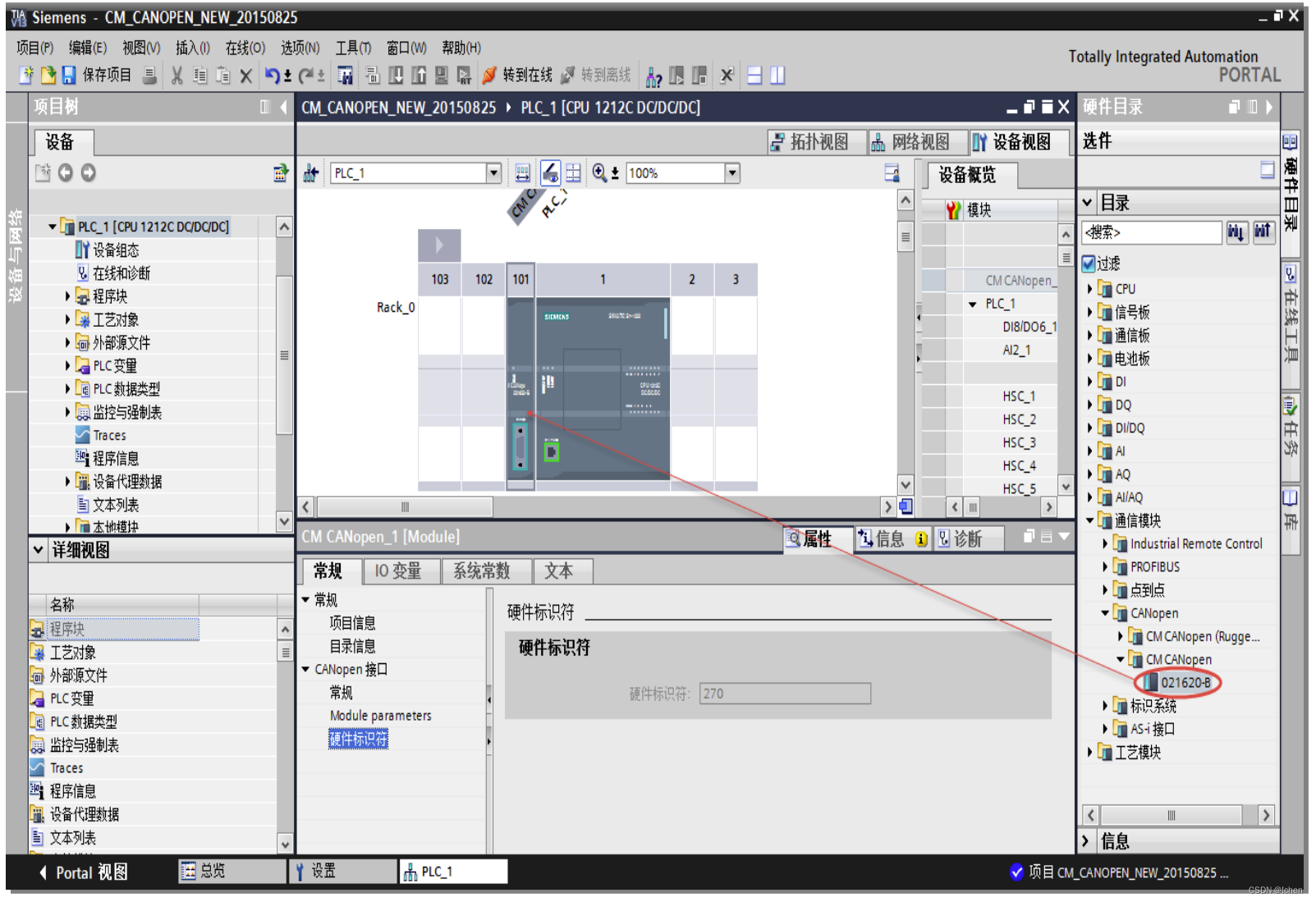Click the CPU module image in slot 1
Screen dimensions: 1316x902
click(603, 388)
